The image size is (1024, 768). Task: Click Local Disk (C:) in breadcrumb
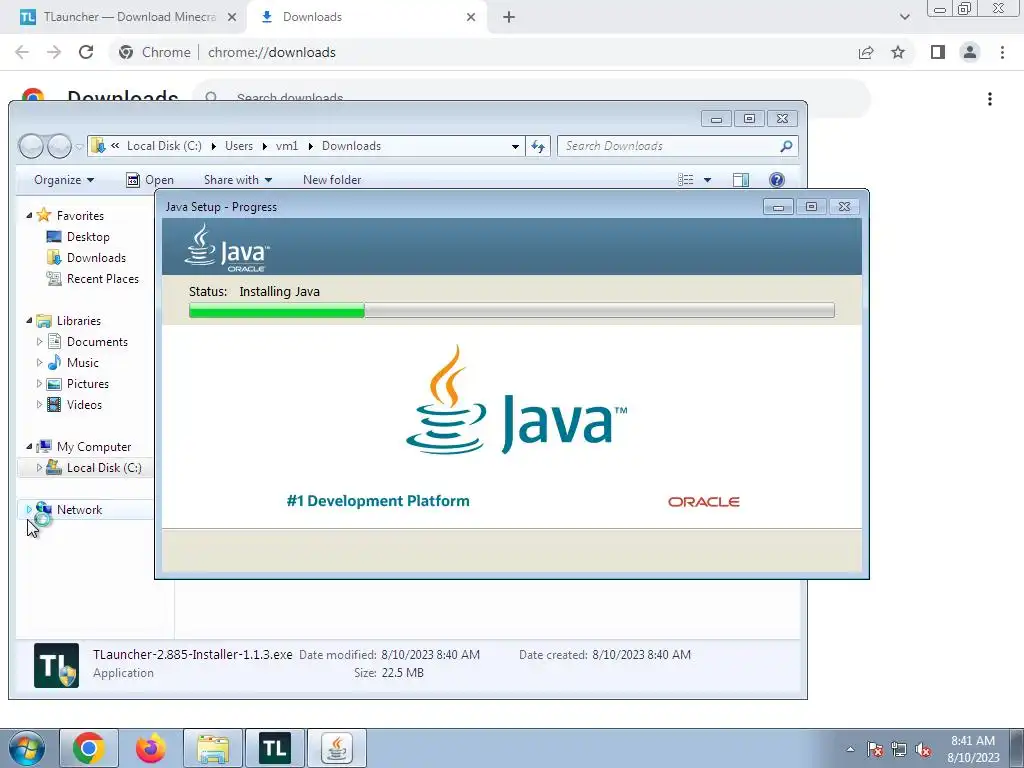(x=164, y=146)
